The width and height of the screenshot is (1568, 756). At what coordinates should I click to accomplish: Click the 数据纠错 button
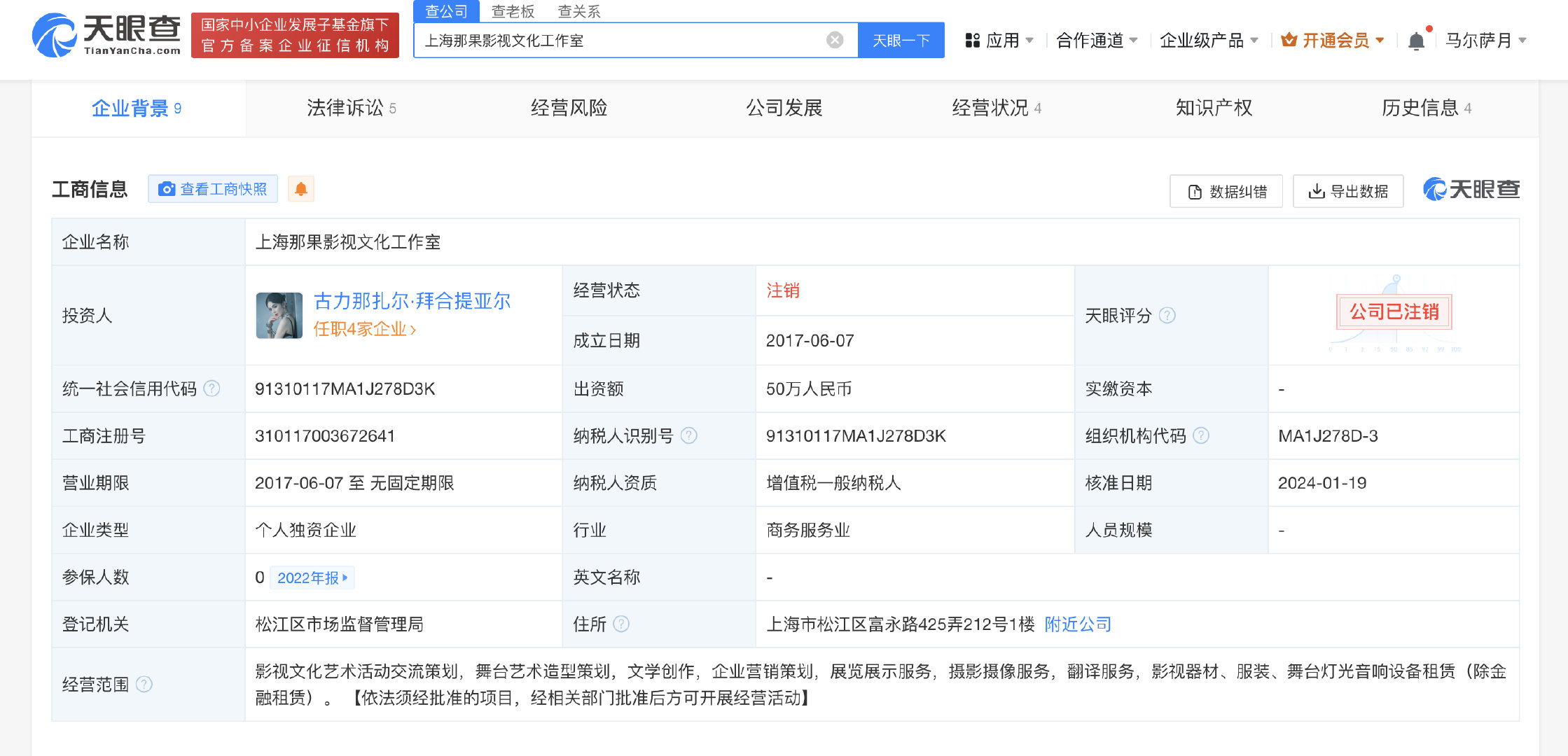[1226, 191]
